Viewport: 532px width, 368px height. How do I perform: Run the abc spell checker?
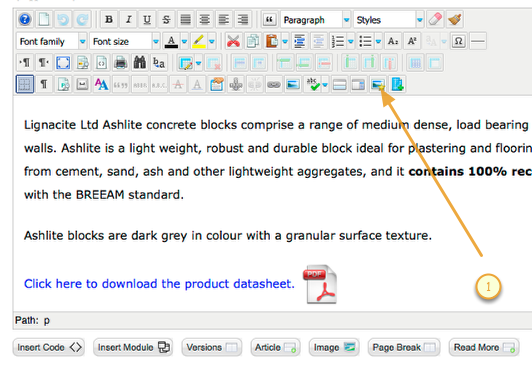click(x=312, y=84)
